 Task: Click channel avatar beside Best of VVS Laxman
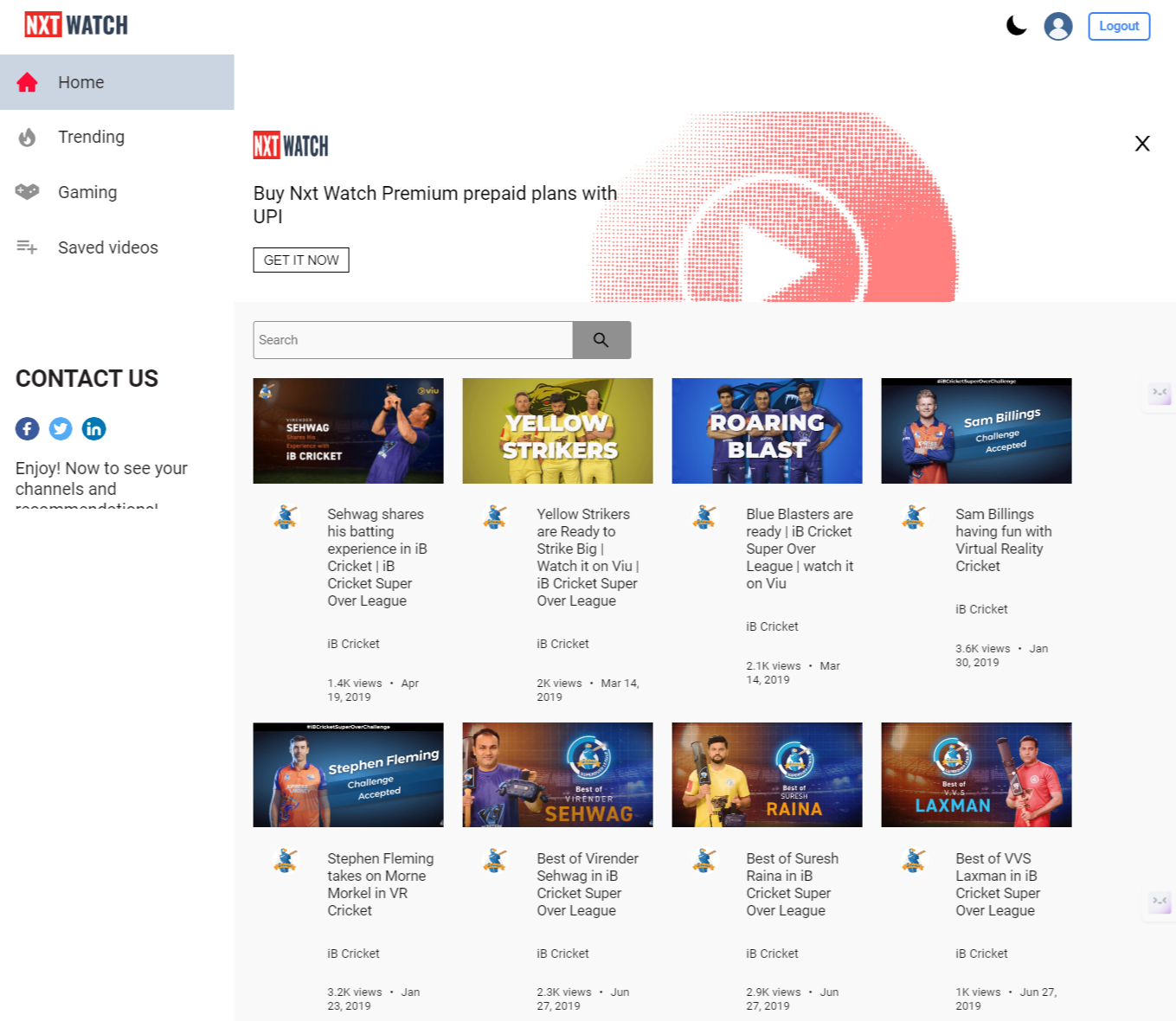pos(914,861)
